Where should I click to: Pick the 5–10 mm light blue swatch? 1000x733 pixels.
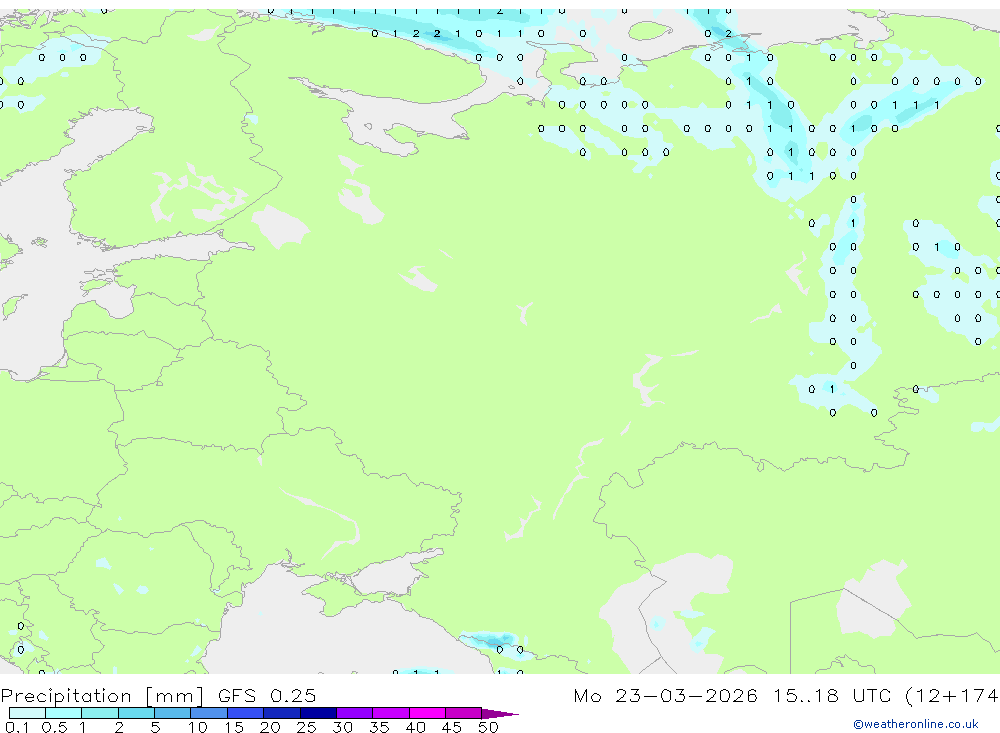point(173,713)
